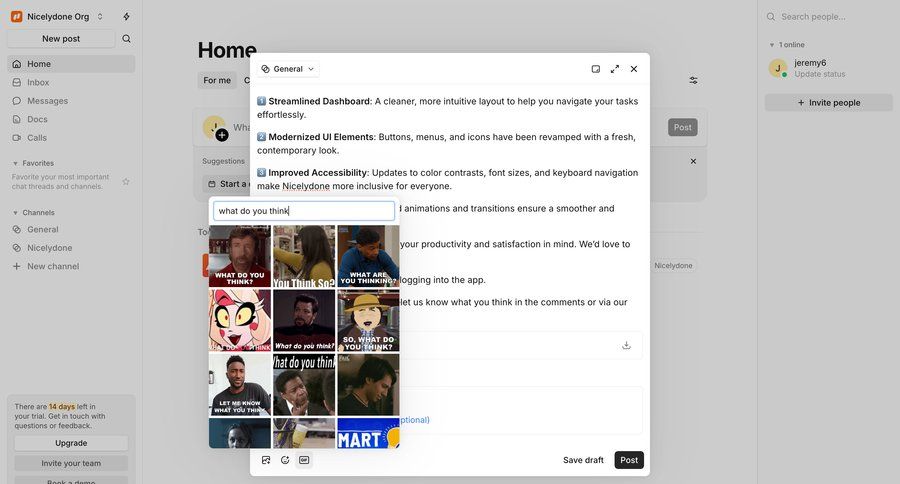Open Calls in the sidebar
Image resolution: width=900 pixels, height=484 pixels.
coord(71,137)
